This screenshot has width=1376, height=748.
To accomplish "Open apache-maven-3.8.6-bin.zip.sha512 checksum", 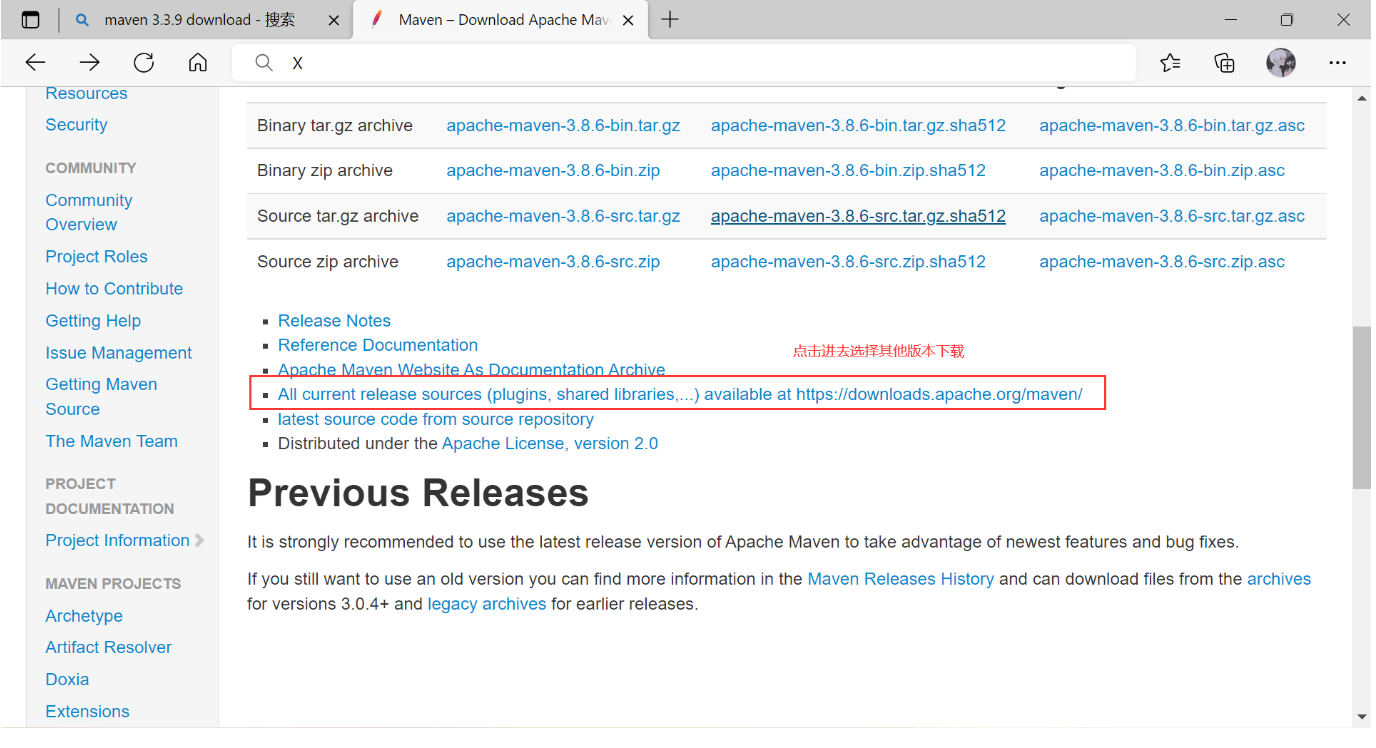I will [848, 170].
